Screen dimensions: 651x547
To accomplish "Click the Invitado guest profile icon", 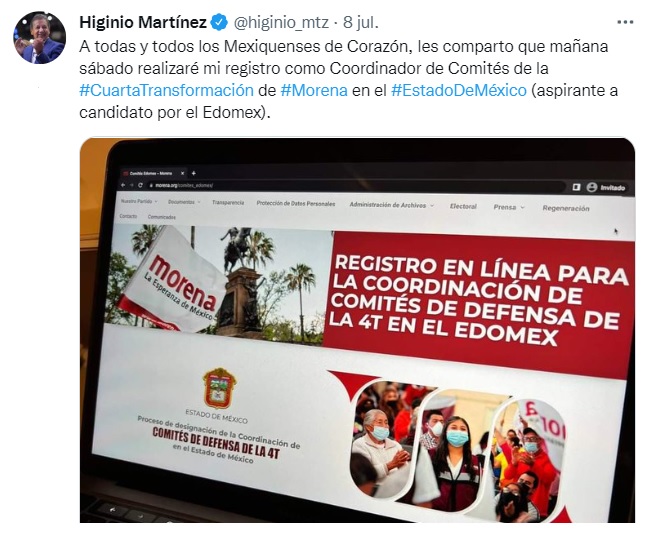I will [592, 188].
